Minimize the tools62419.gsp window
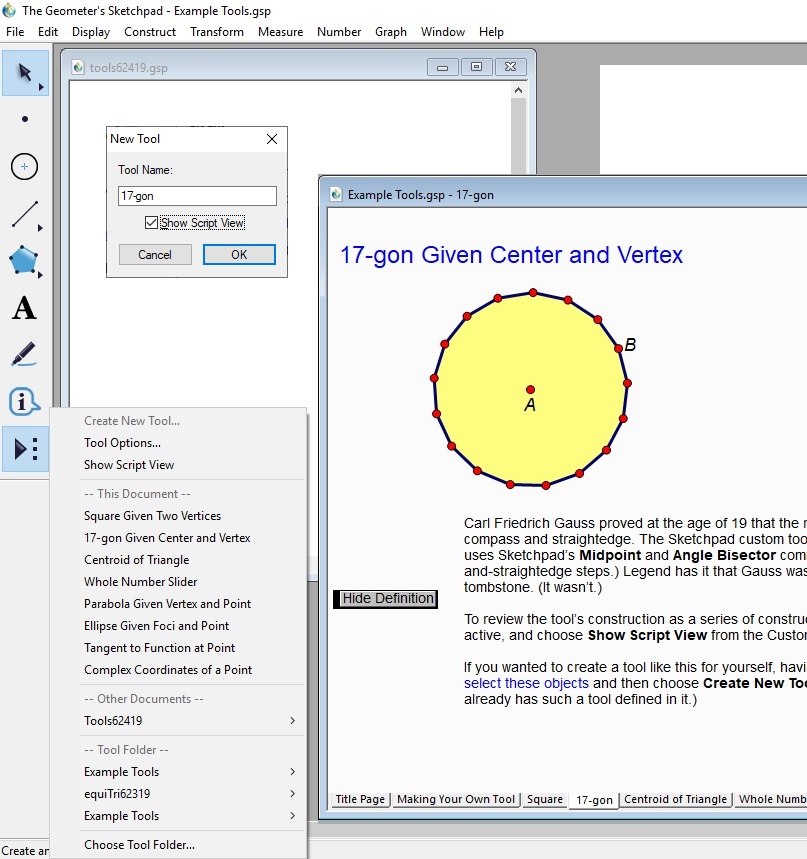Screen dimensions: 807x859 point(443,67)
